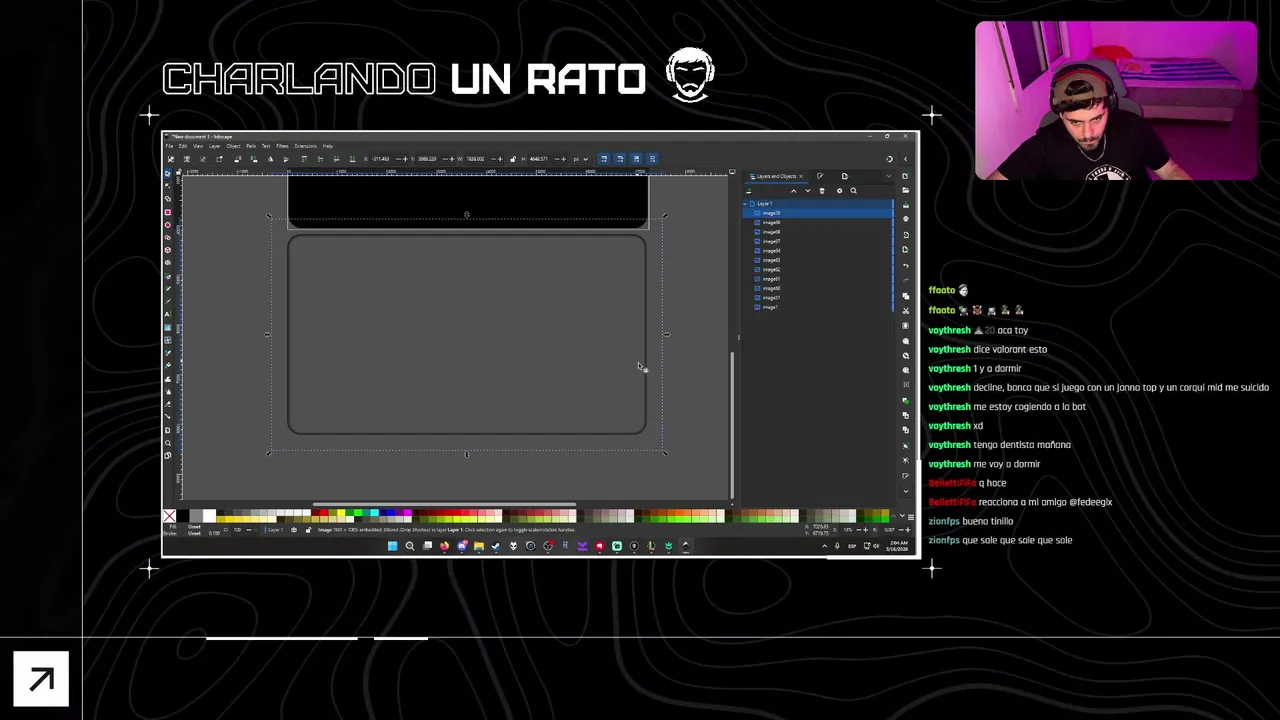Show hidden system tray icons
This screenshot has height=720, width=1280.
(825, 546)
